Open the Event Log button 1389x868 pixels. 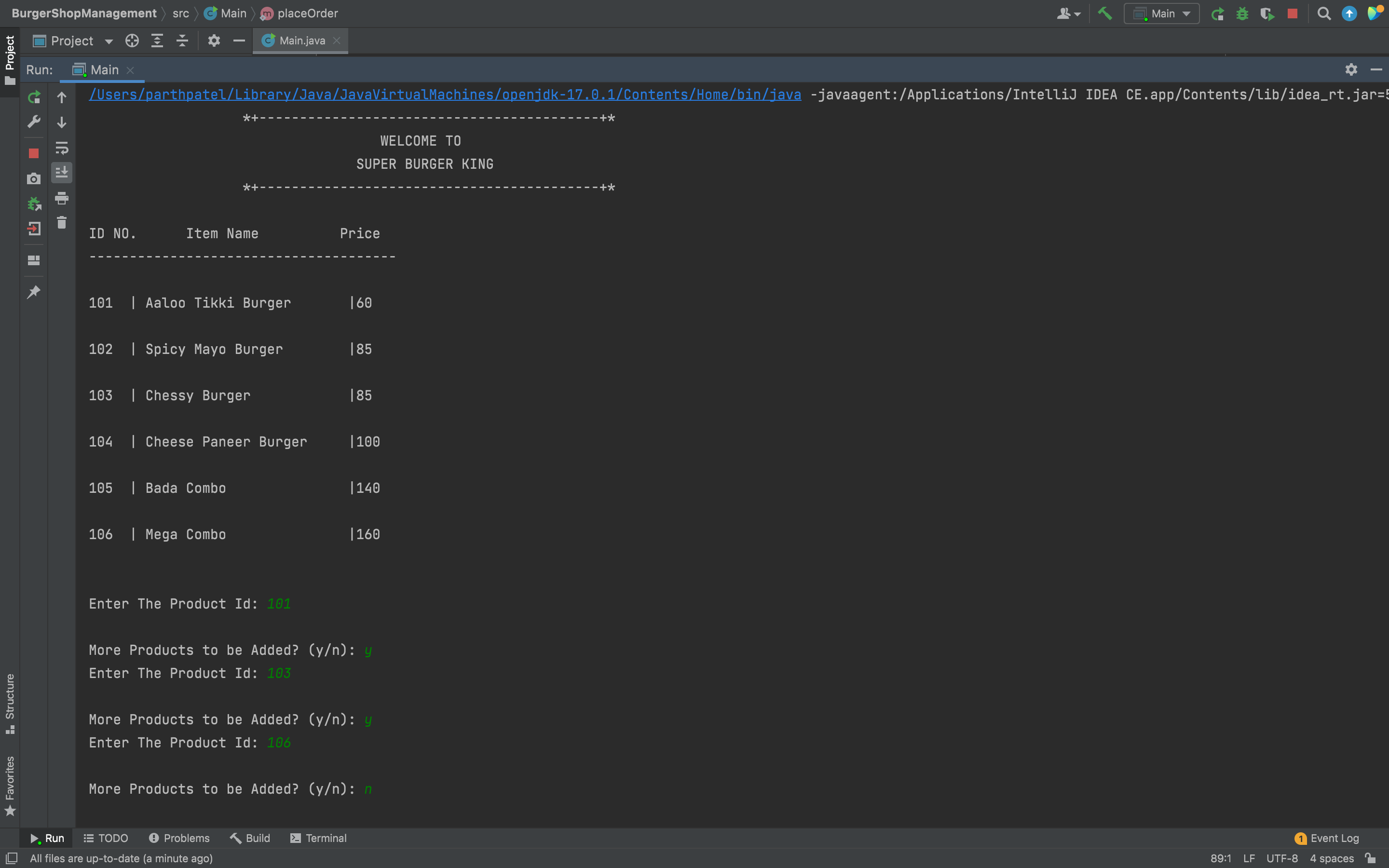point(1327,838)
